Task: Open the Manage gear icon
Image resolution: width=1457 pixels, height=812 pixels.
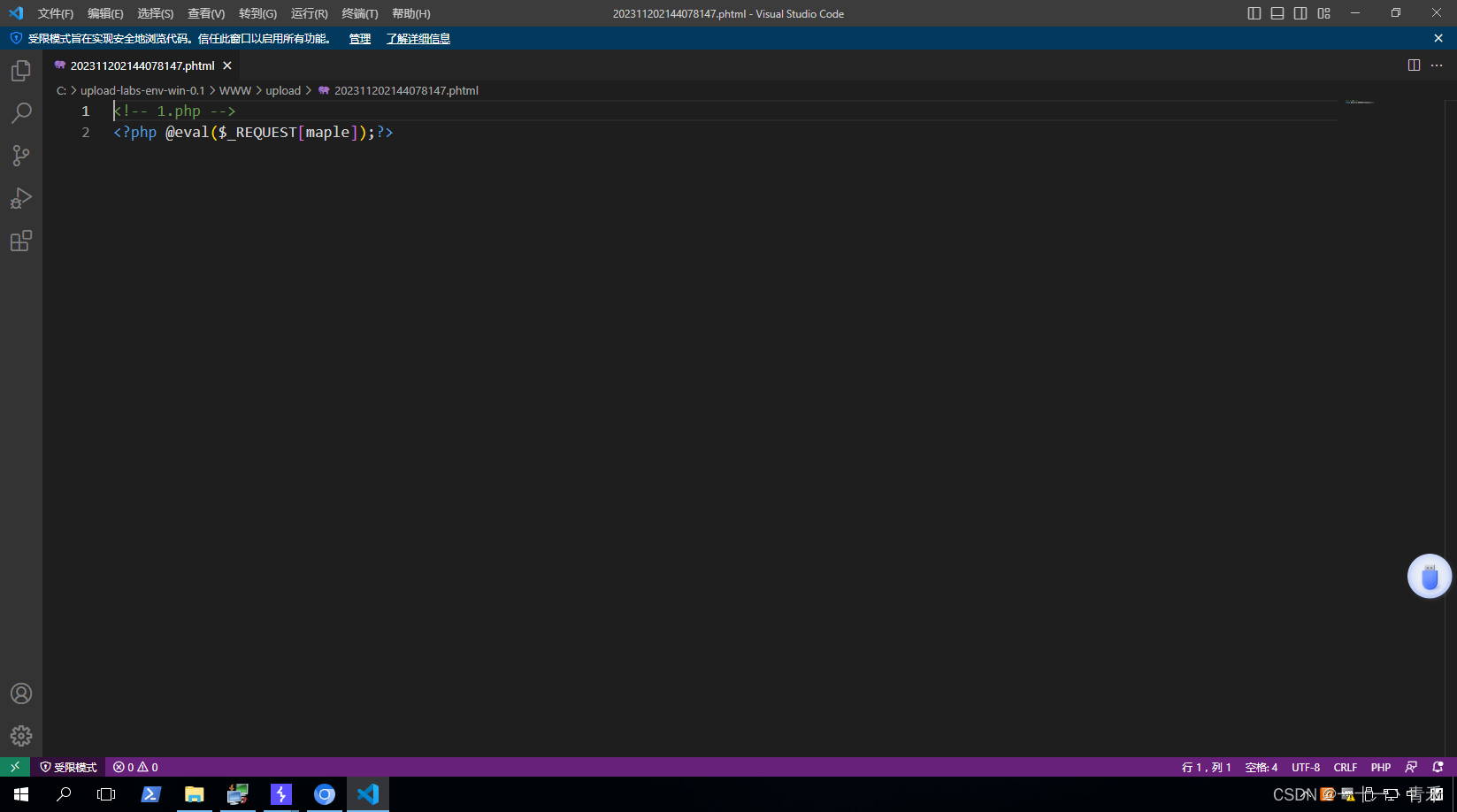Action: point(21,736)
